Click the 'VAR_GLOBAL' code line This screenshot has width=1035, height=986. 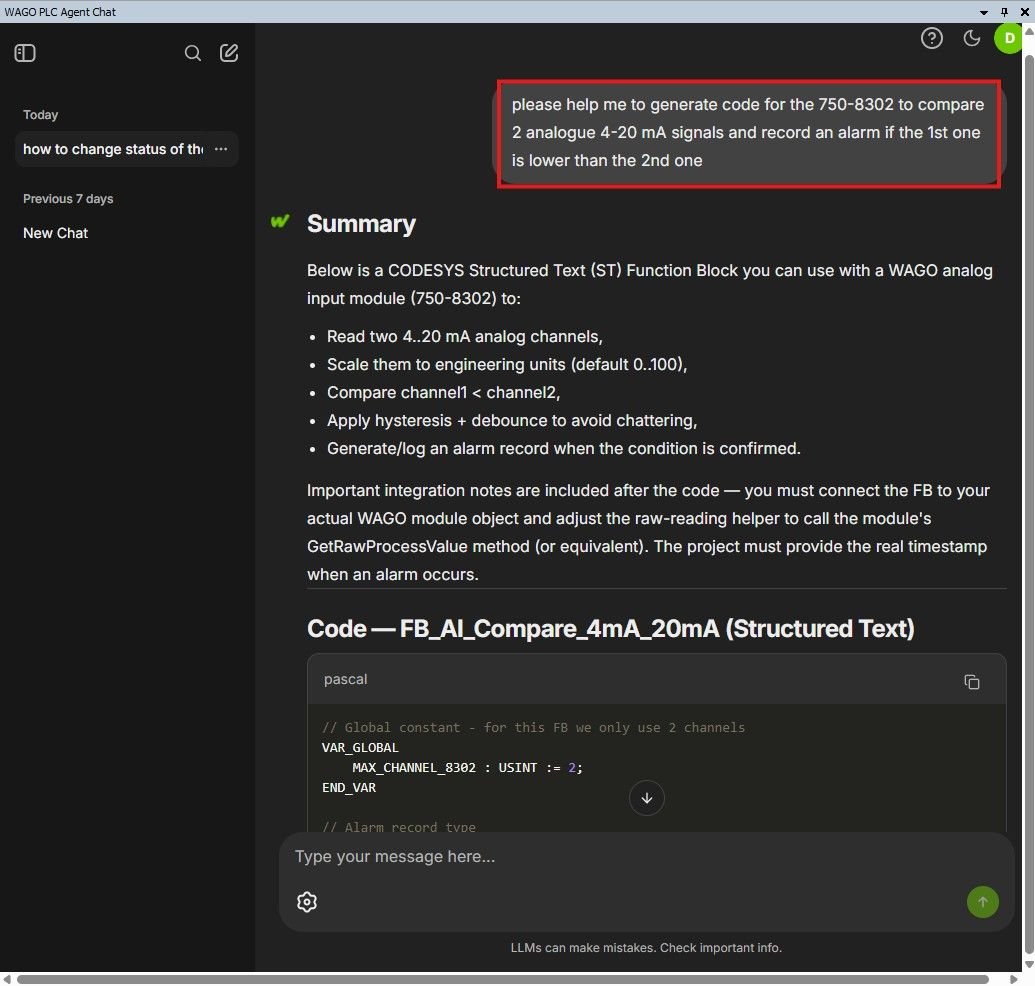pos(360,748)
